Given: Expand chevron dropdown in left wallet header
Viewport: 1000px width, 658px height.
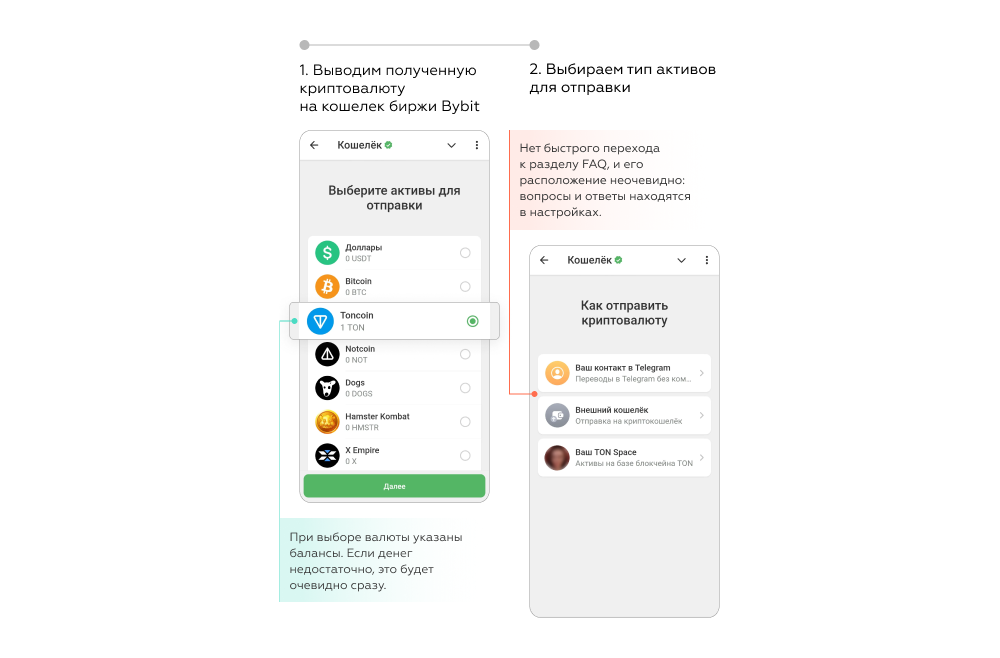Looking at the screenshot, I should coord(452,145).
